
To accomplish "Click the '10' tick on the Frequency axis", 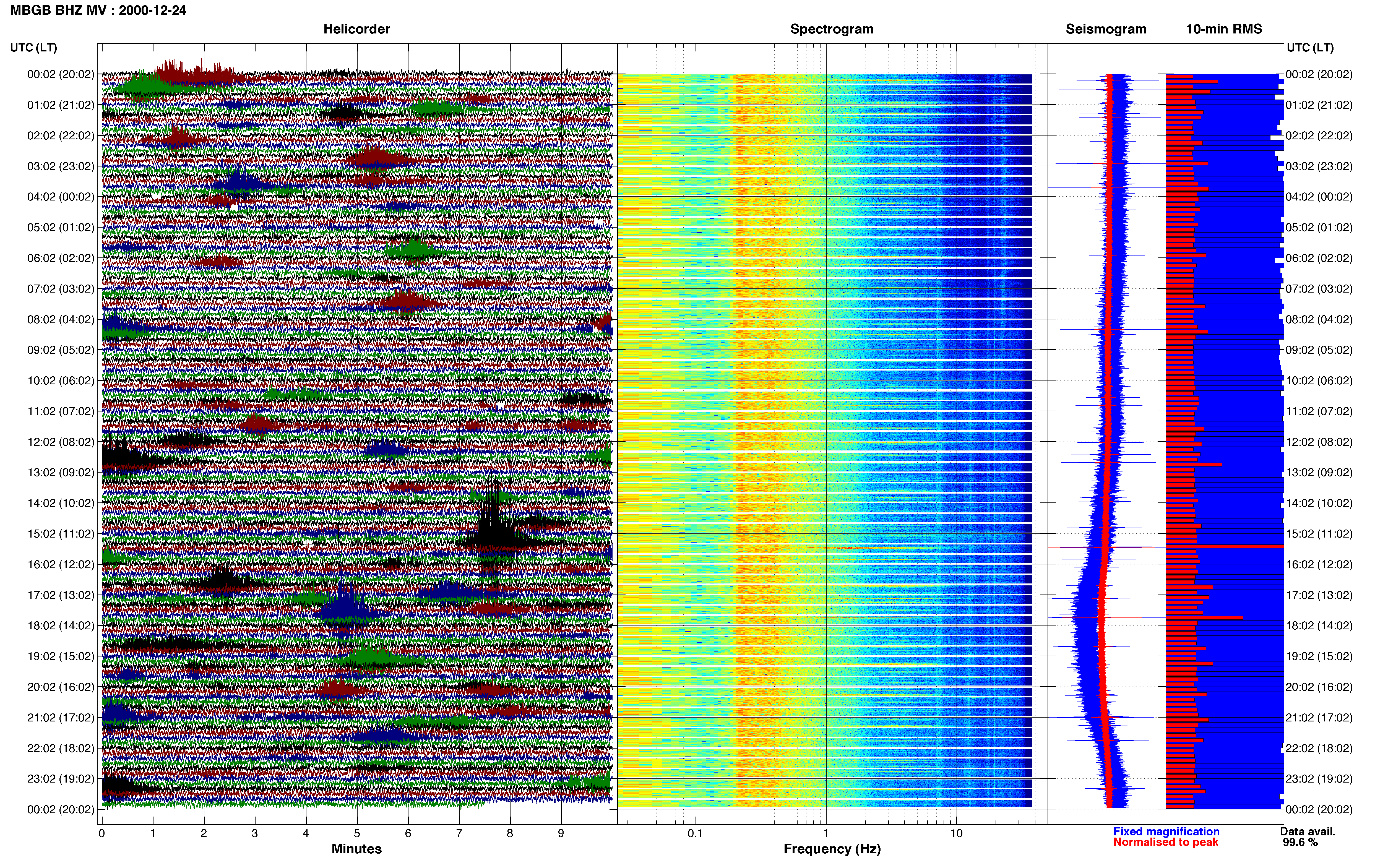I will click(x=956, y=833).
